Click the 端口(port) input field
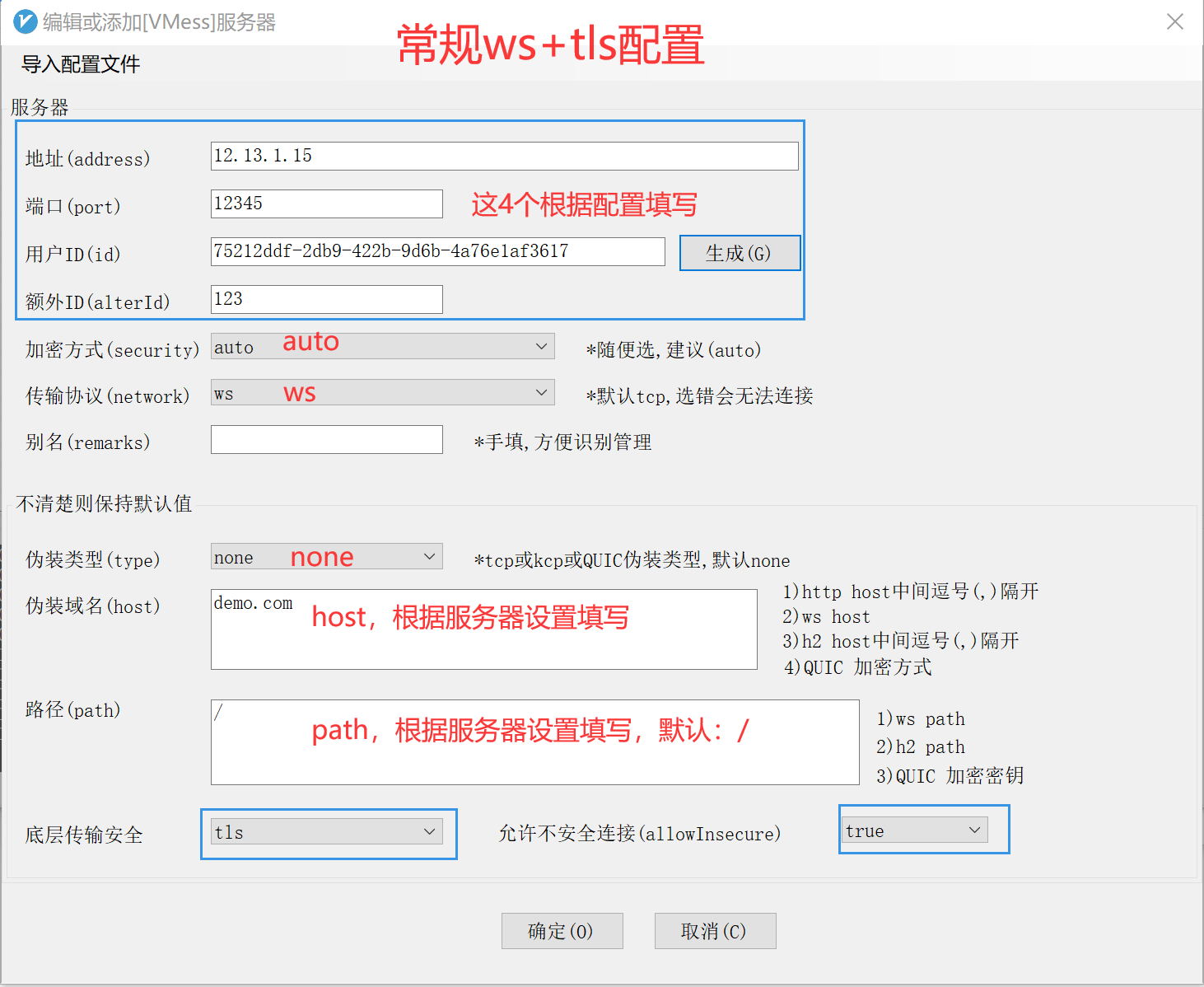Screen dimensions: 1204x987 pos(327,203)
